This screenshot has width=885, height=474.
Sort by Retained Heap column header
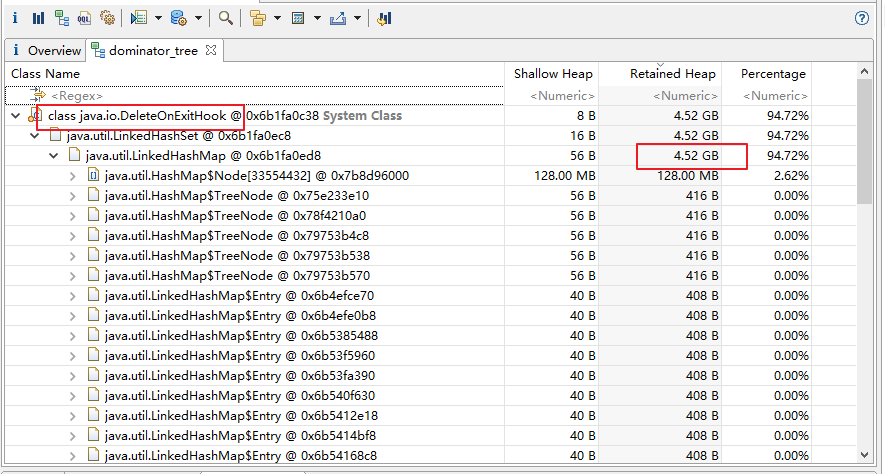[660, 73]
